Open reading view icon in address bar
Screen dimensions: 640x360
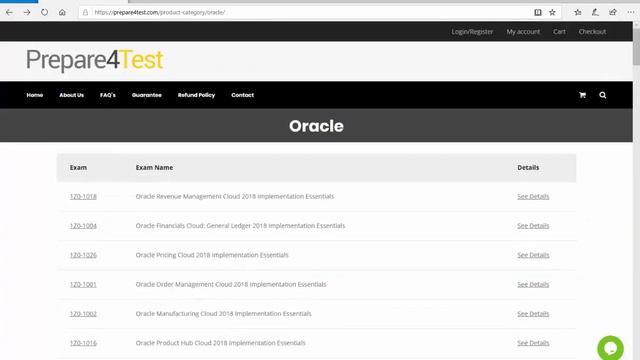point(538,12)
